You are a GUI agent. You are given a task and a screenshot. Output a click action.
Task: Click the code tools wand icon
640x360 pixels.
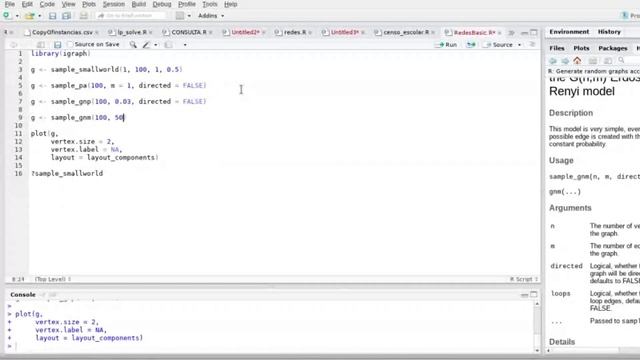click(146, 44)
